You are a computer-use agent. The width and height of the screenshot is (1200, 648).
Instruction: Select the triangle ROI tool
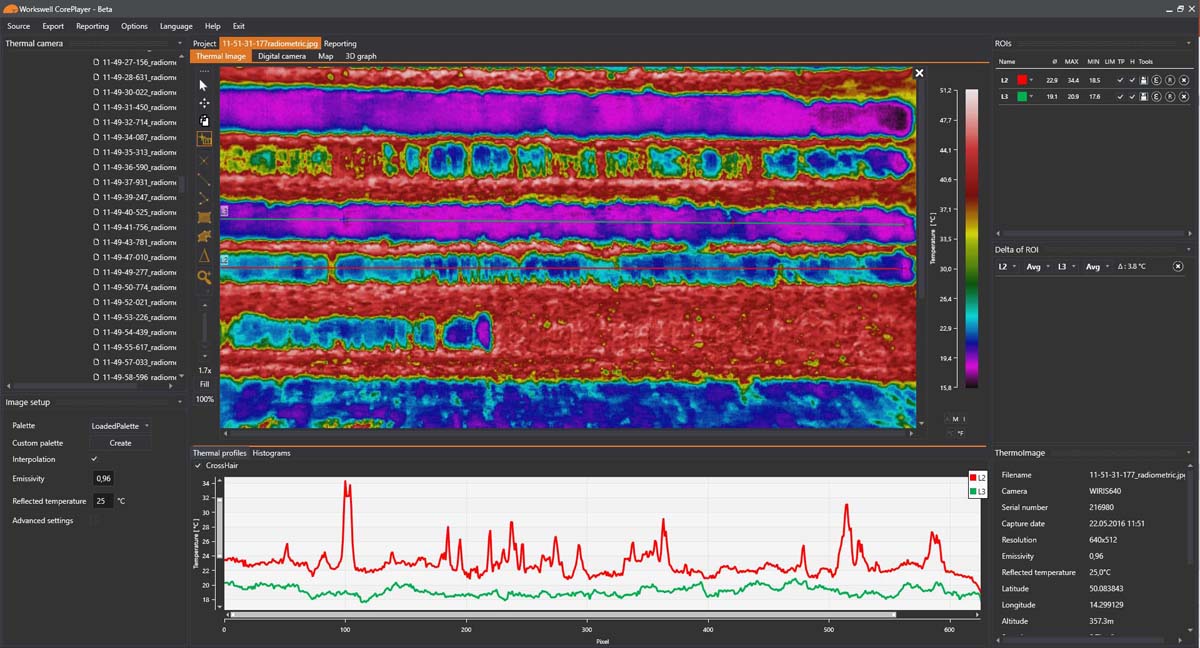click(204, 256)
